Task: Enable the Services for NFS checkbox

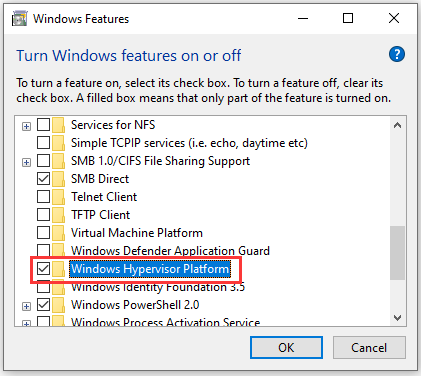Action: pos(43,125)
